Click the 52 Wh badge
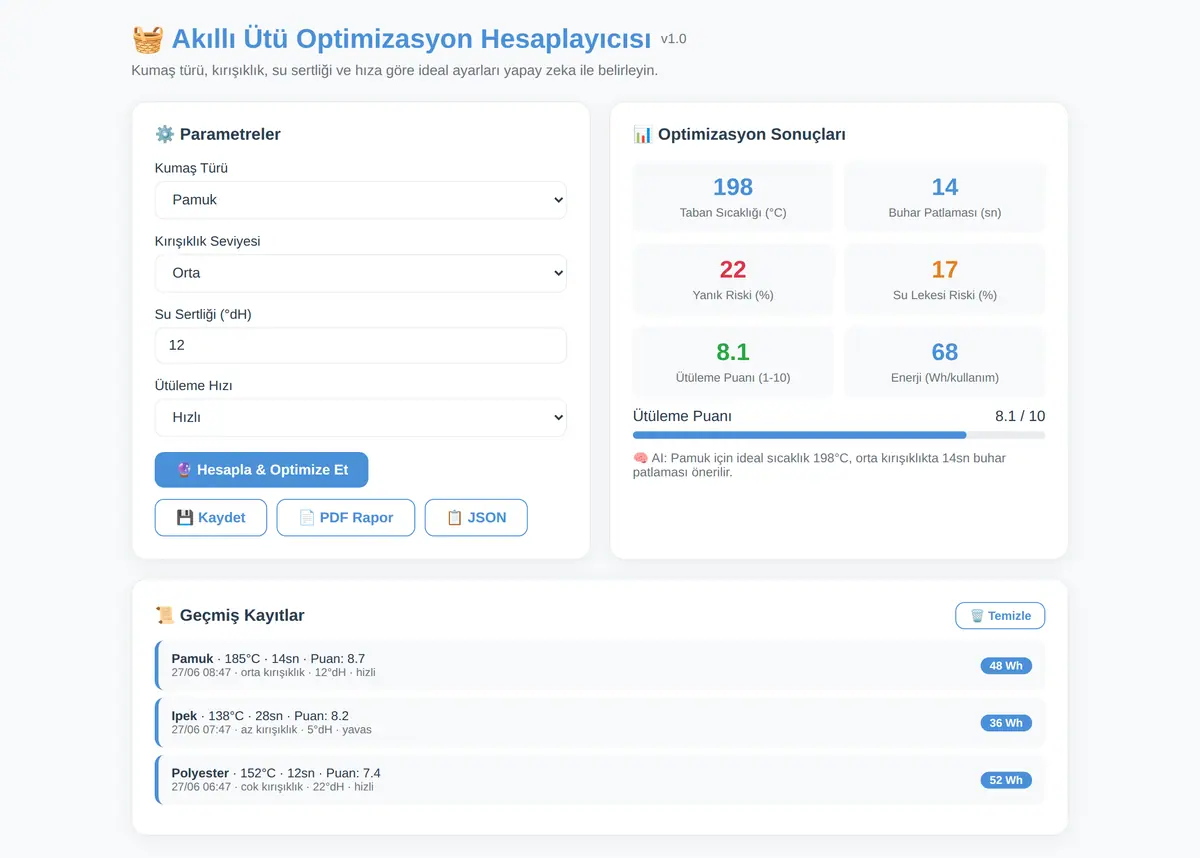Screen dimensions: 1200x858 point(1006,780)
